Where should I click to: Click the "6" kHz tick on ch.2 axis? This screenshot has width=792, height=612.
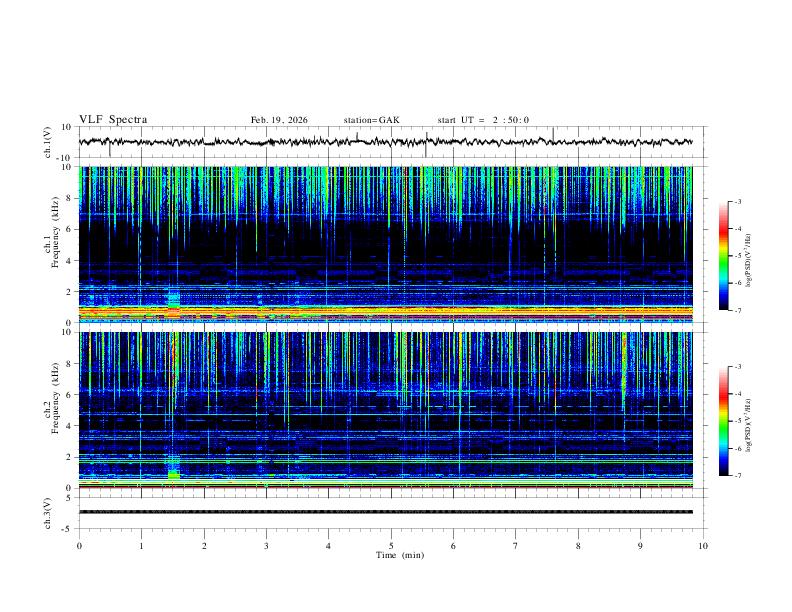click(70, 395)
